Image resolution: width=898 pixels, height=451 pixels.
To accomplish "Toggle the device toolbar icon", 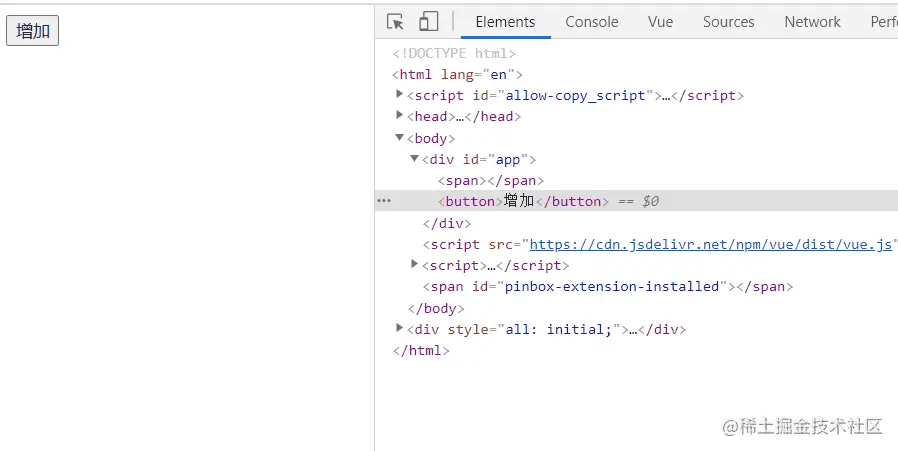I will point(428,22).
